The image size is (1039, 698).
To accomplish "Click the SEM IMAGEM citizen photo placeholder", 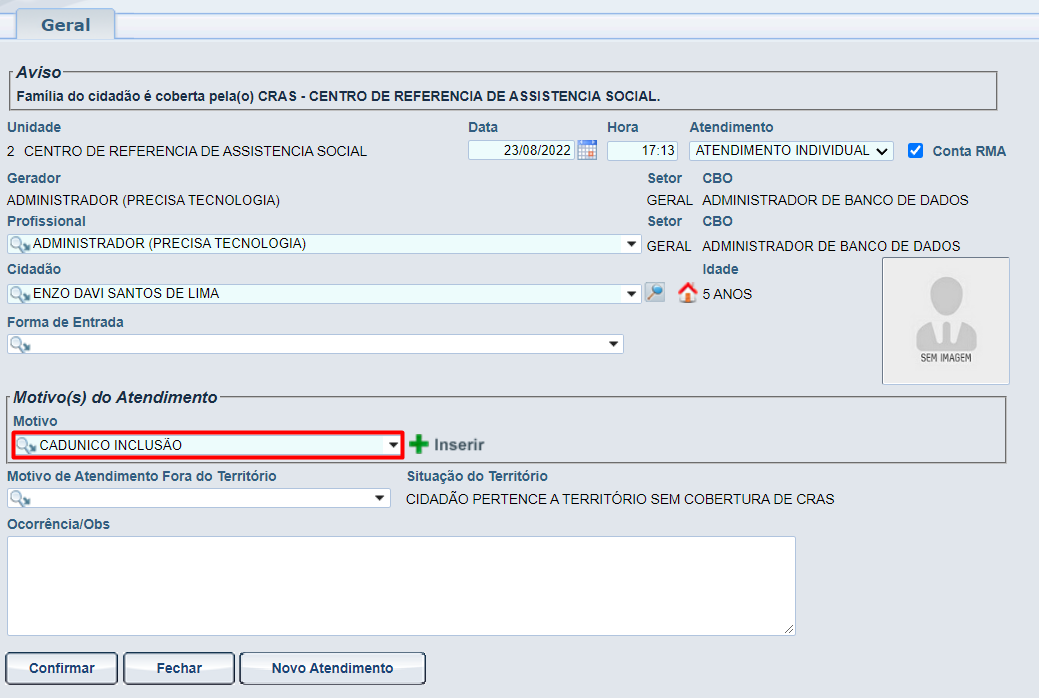I will point(945,320).
